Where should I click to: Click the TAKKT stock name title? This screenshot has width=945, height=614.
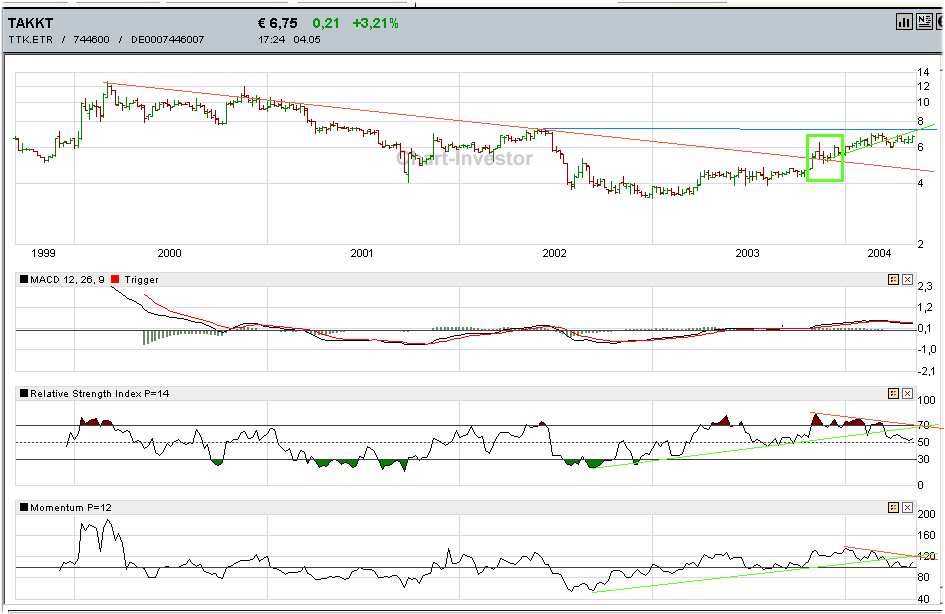(31, 22)
